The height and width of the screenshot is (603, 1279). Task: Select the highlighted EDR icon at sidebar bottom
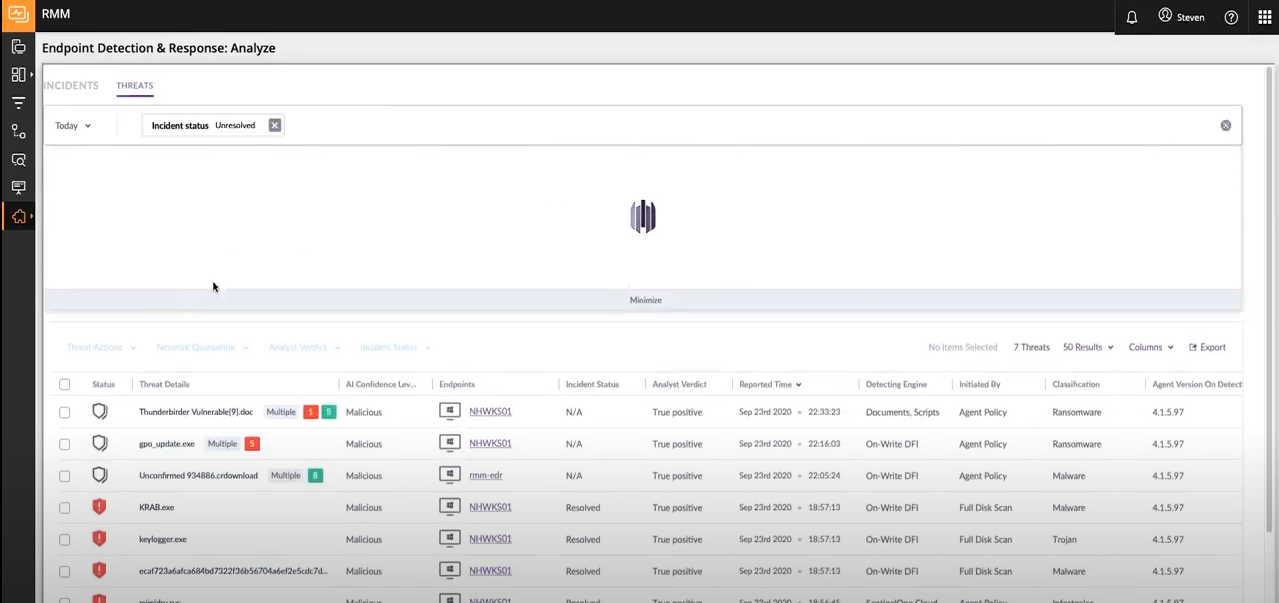(x=18, y=216)
